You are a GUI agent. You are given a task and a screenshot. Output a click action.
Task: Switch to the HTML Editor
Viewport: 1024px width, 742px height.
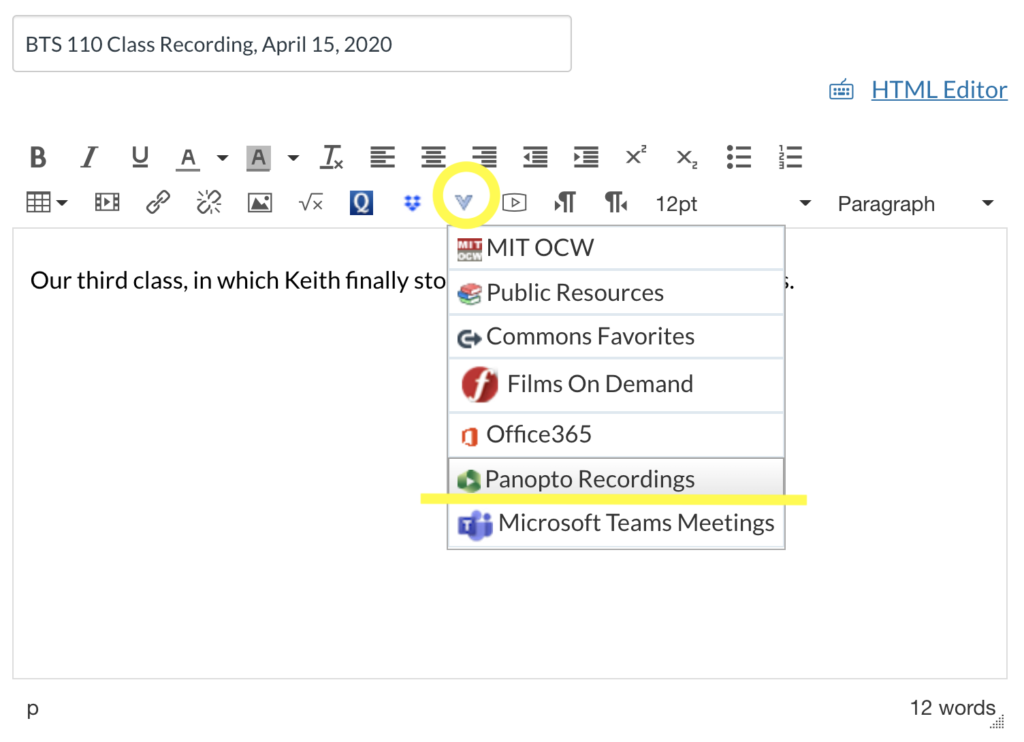tap(939, 90)
